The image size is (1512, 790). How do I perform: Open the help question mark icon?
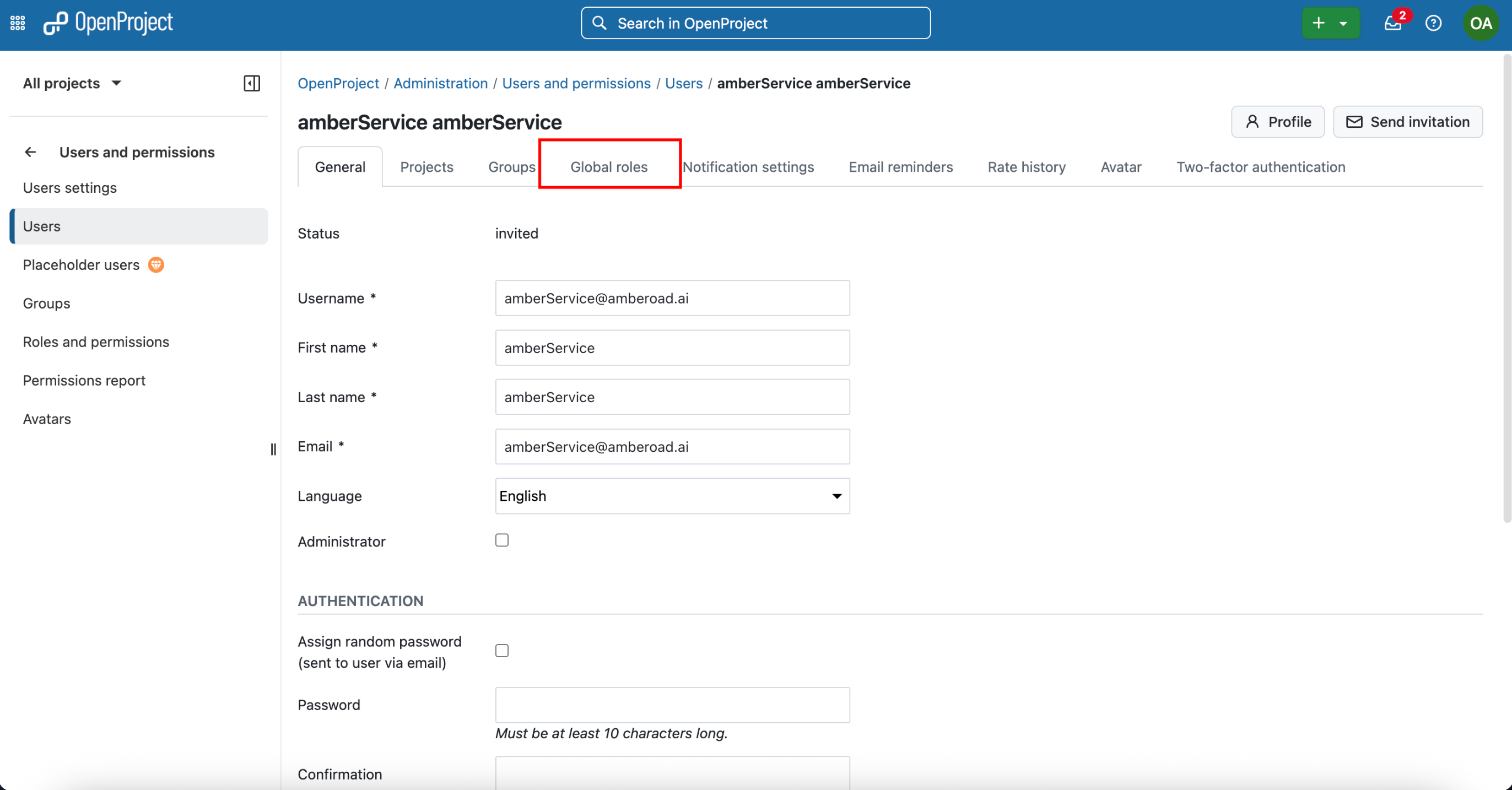pos(1433,24)
